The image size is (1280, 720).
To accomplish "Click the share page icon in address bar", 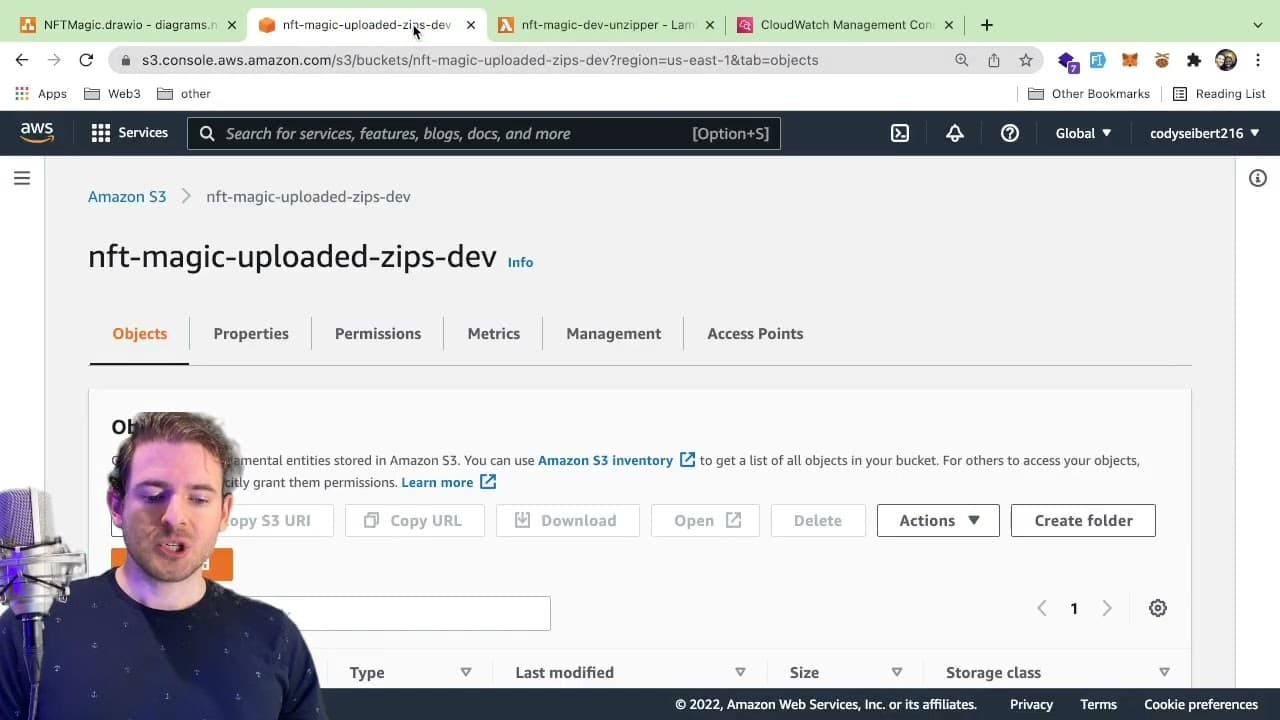I will coord(994,60).
